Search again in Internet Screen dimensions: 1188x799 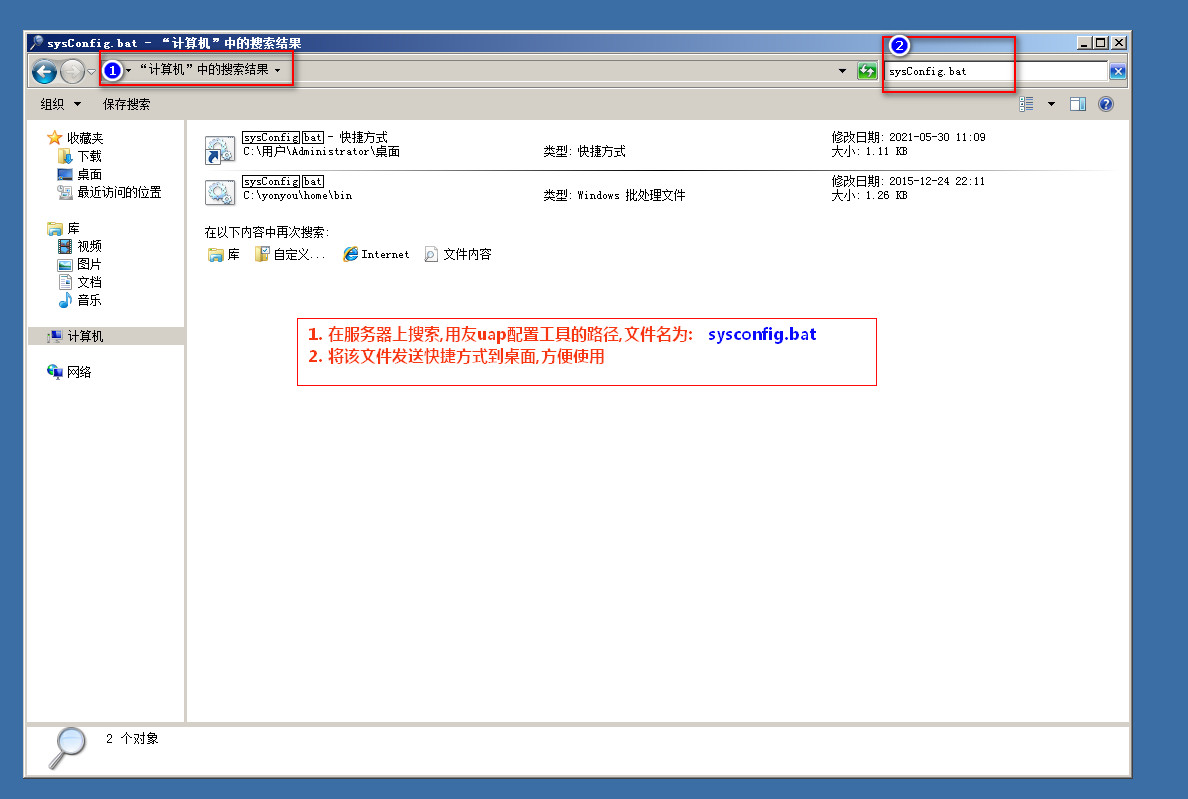click(376, 255)
